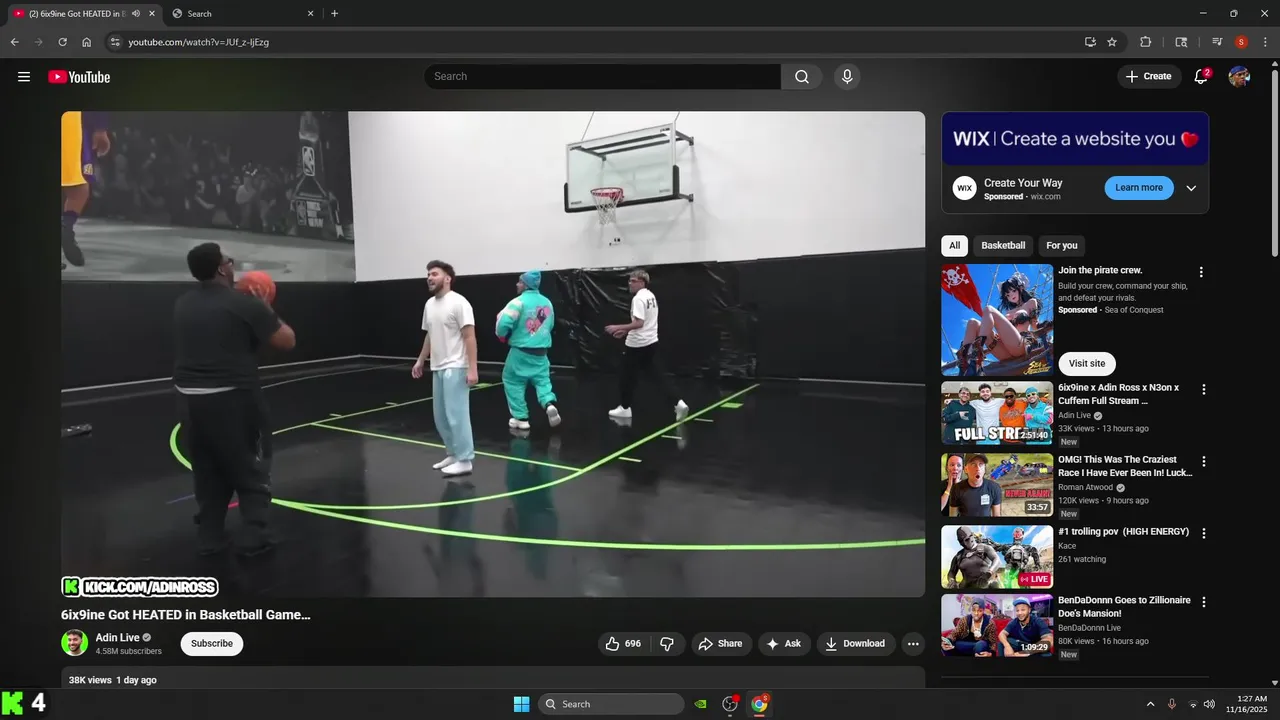The image size is (1280, 720).
Task: Open Adin Live channel name link
Action: coord(117,638)
